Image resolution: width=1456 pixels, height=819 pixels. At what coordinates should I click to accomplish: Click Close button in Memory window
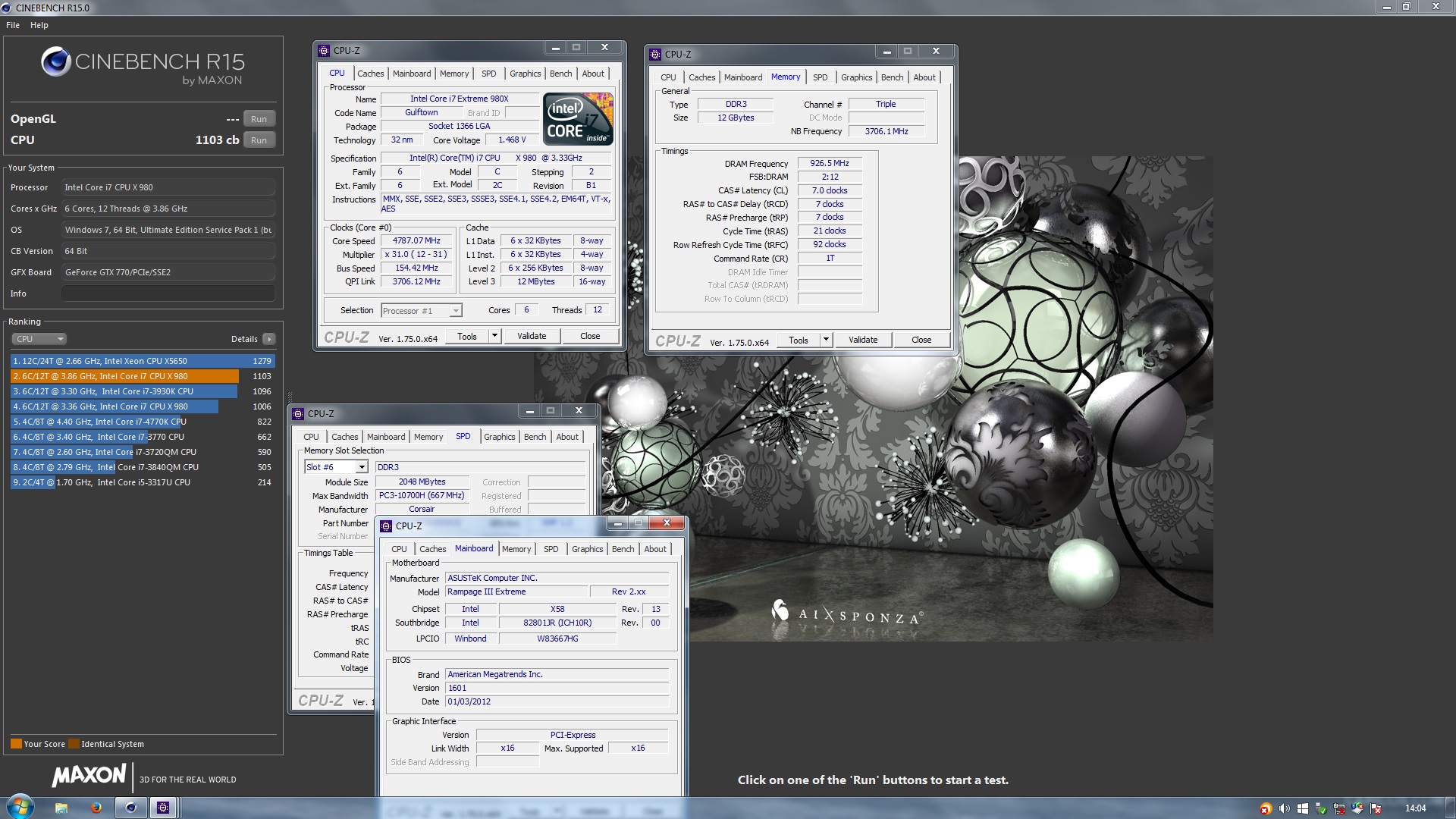click(x=921, y=340)
